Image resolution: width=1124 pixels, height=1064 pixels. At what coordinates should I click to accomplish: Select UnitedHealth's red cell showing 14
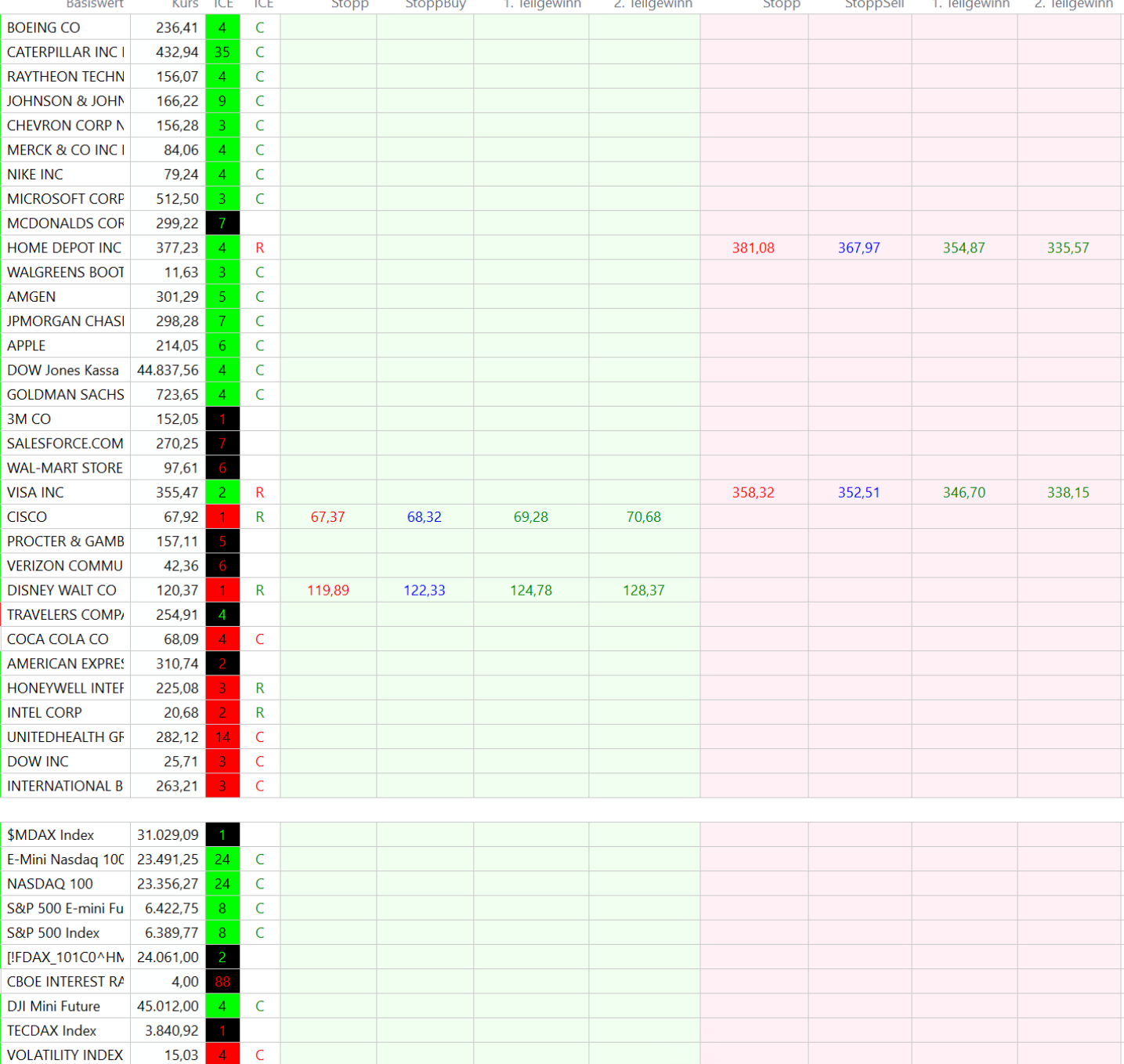[x=222, y=737]
